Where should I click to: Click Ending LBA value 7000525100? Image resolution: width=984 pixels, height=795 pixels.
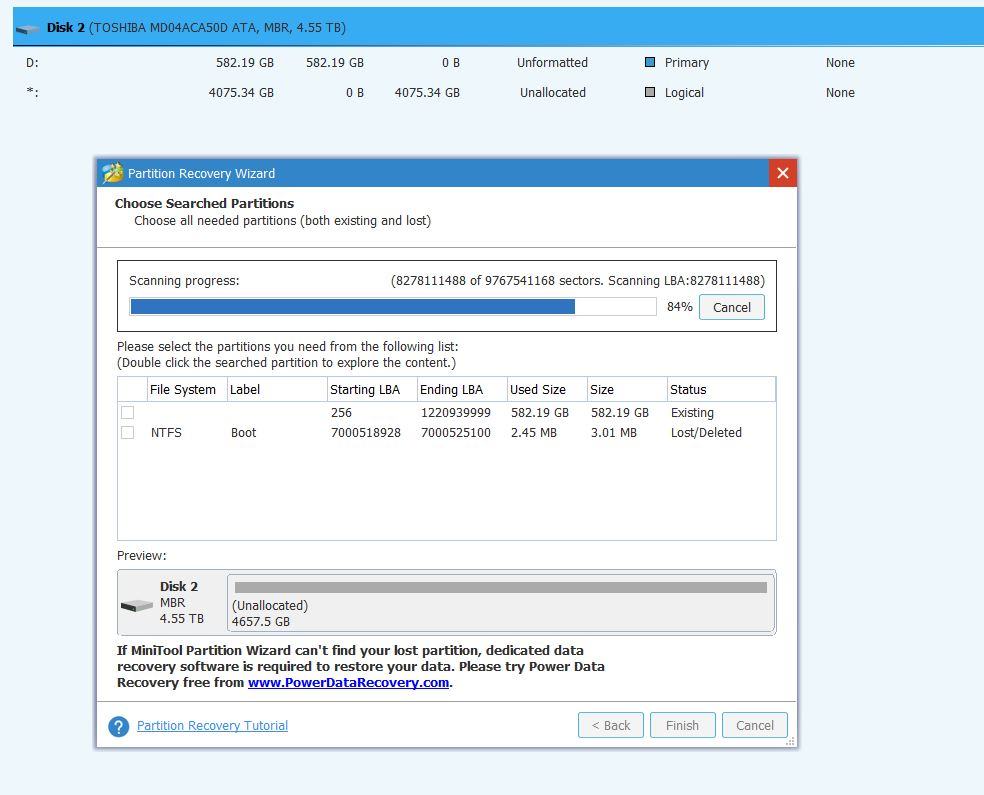tap(456, 432)
